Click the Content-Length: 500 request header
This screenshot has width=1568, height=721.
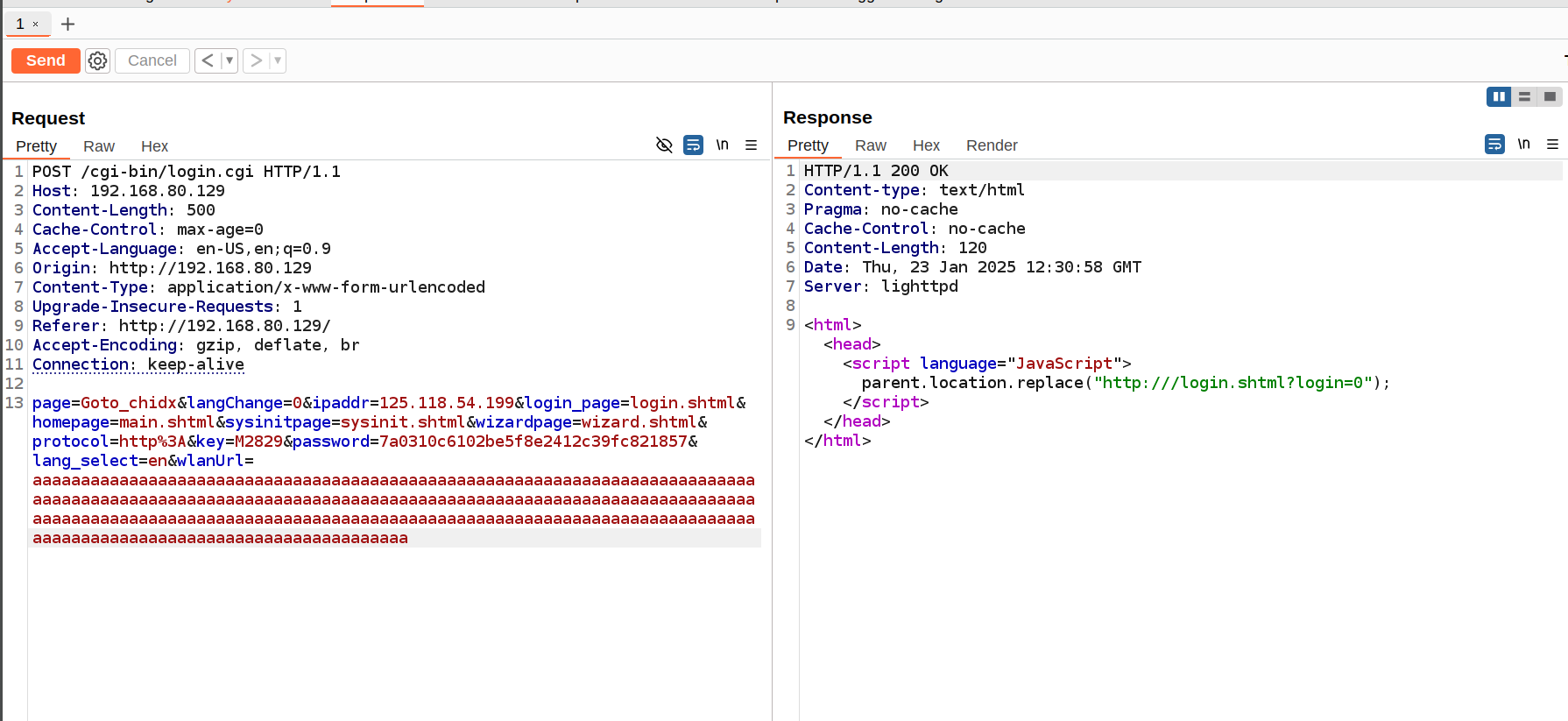[x=124, y=210]
